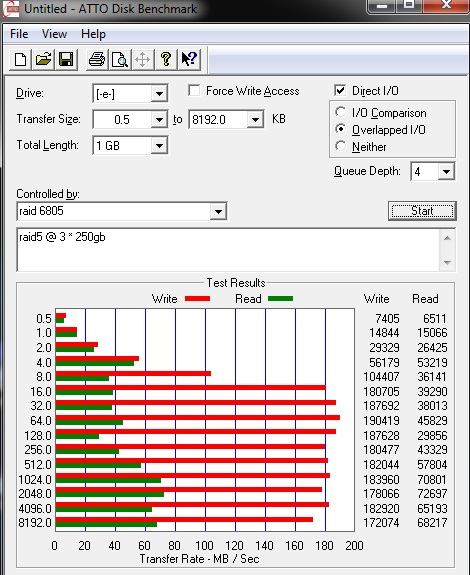Click the ATTO application icon in title bar

point(10,8)
